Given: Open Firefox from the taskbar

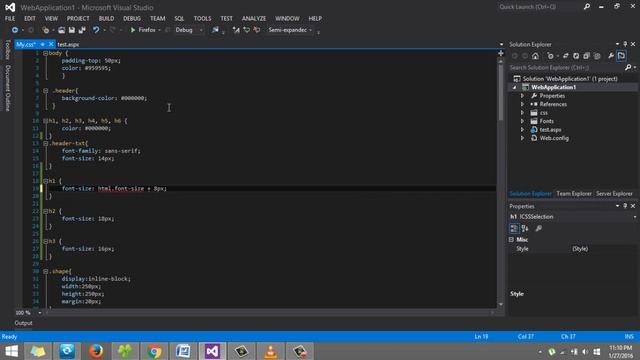Looking at the screenshot, I should (96, 351).
